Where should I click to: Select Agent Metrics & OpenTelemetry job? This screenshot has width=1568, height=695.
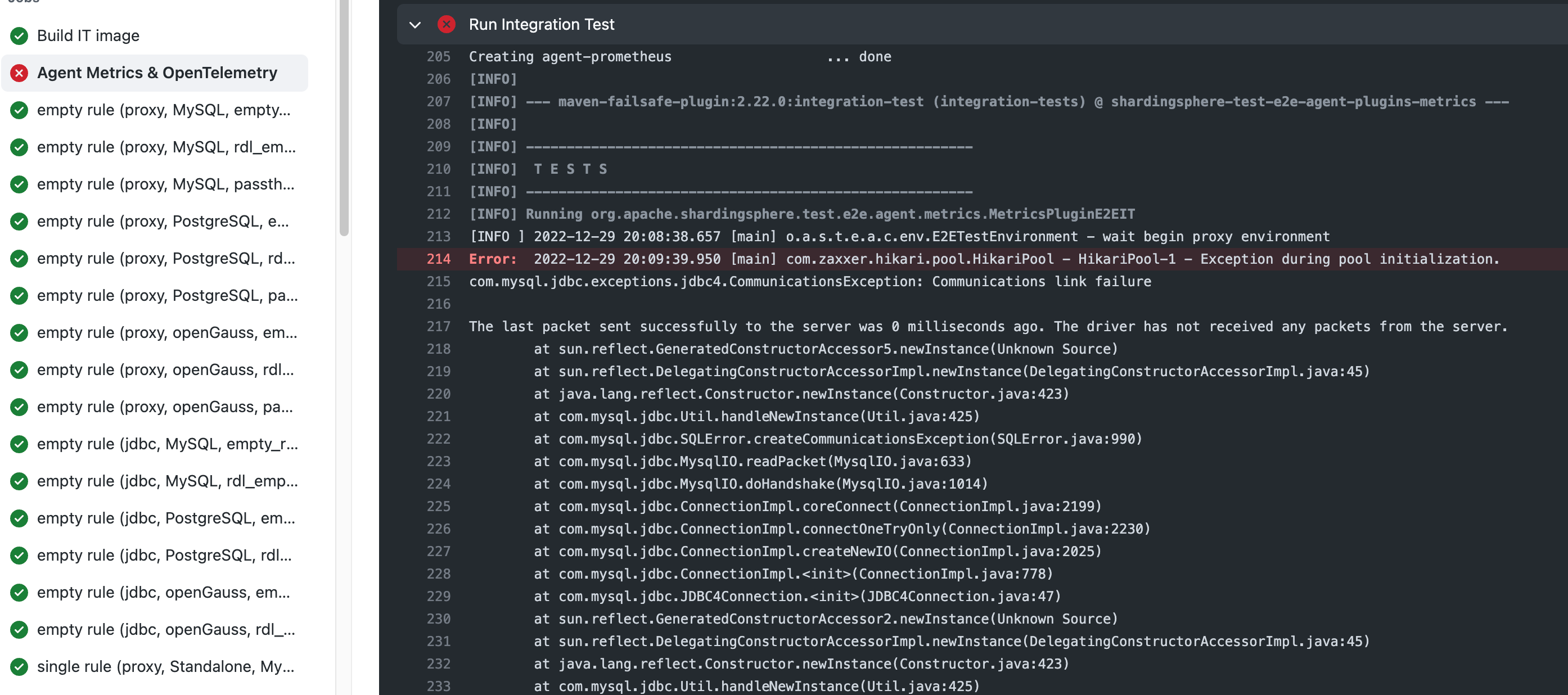pos(157,73)
